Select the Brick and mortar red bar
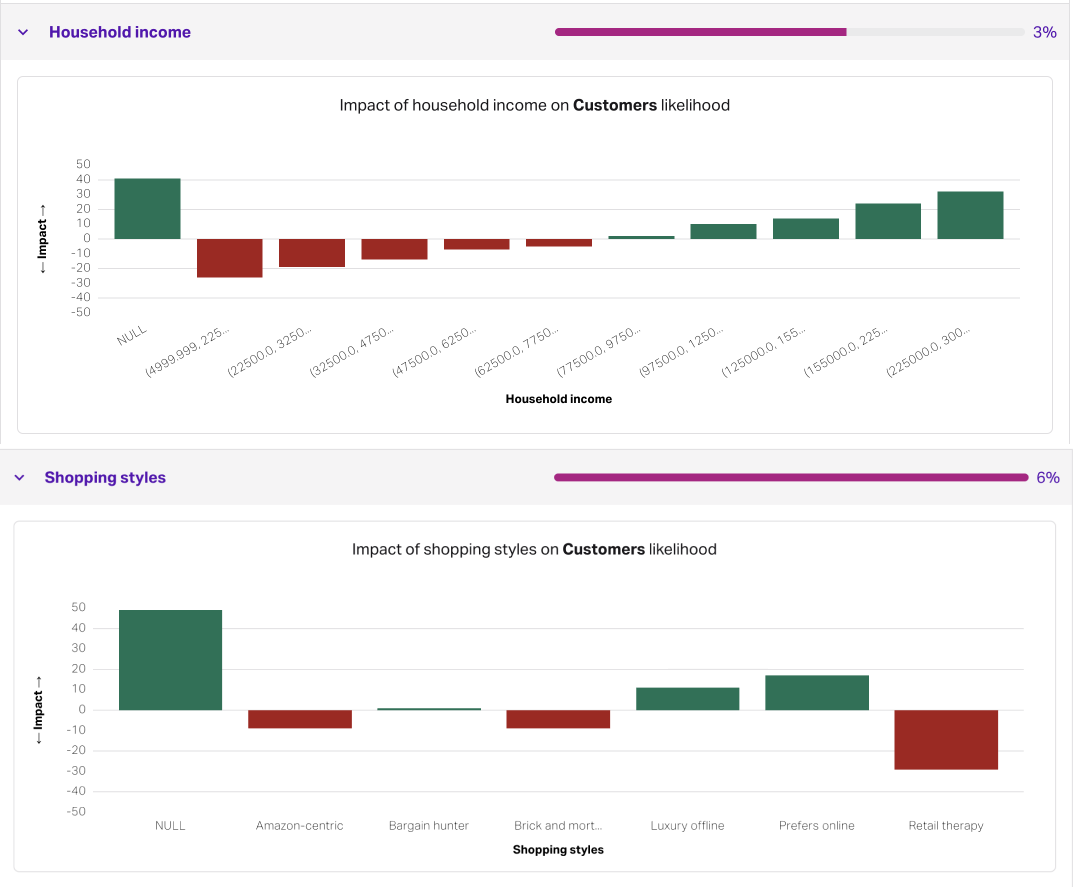Screen dimensions: 1073x887 click(x=558, y=719)
